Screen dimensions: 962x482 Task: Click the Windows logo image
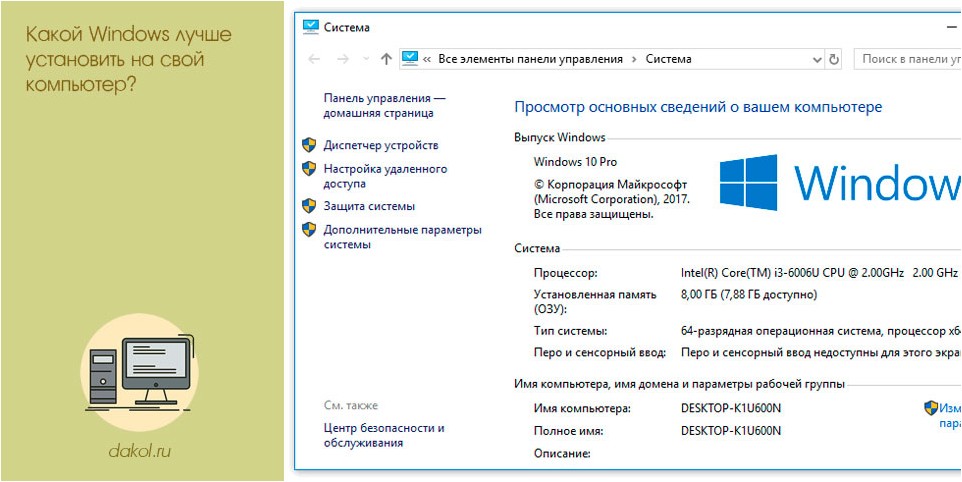click(748, 182)
